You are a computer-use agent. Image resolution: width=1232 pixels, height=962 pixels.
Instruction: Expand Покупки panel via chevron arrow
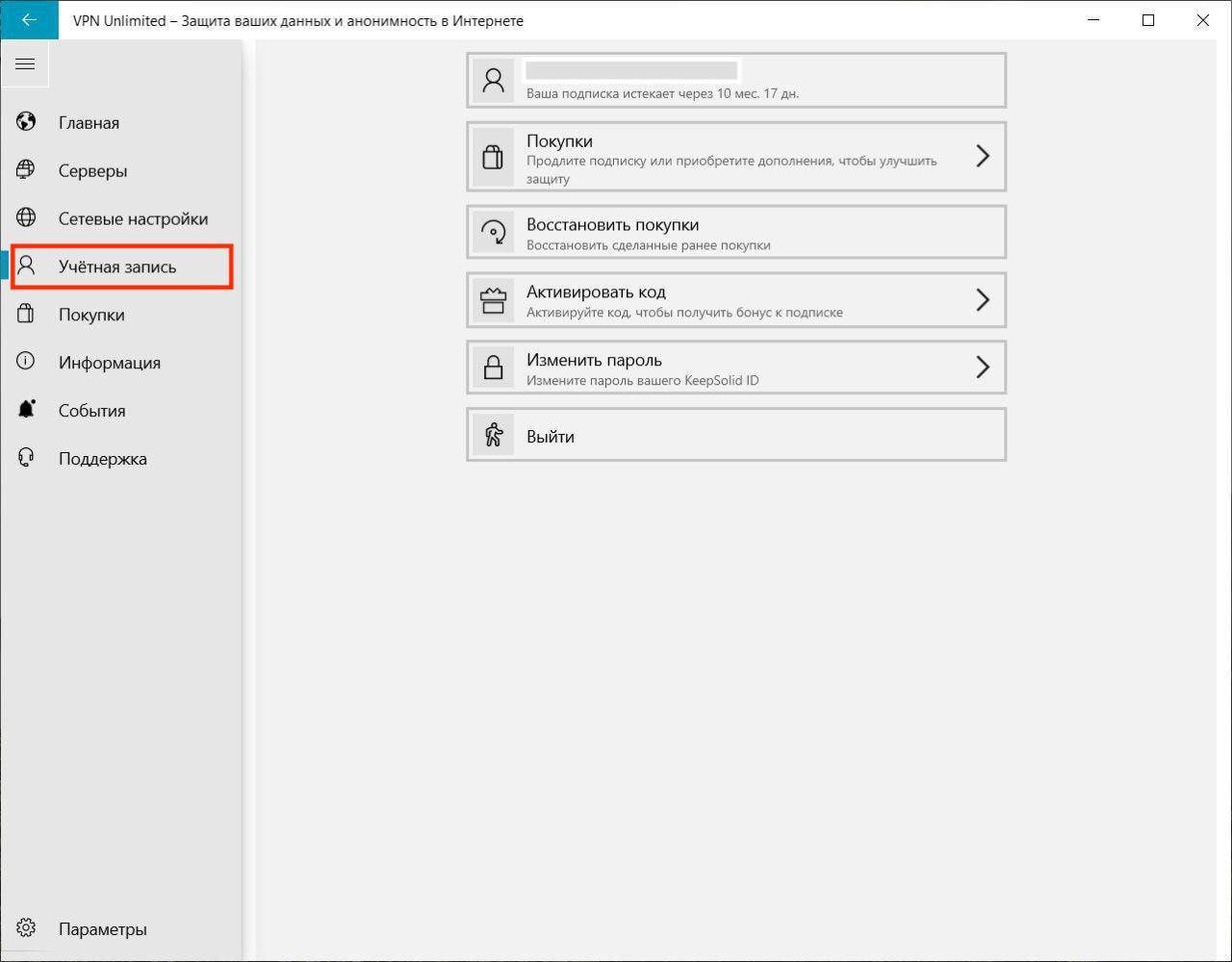coord(982,156)
